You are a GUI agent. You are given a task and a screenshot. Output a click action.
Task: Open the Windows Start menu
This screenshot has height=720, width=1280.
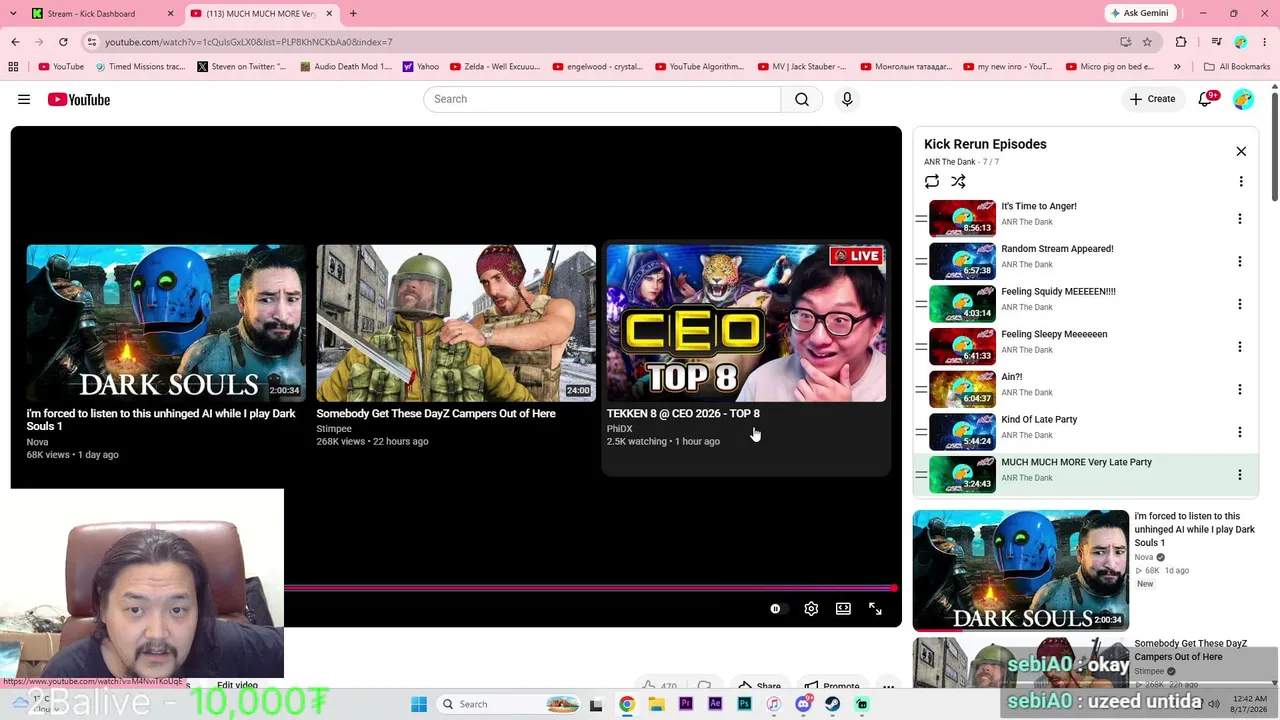point(419,704)
